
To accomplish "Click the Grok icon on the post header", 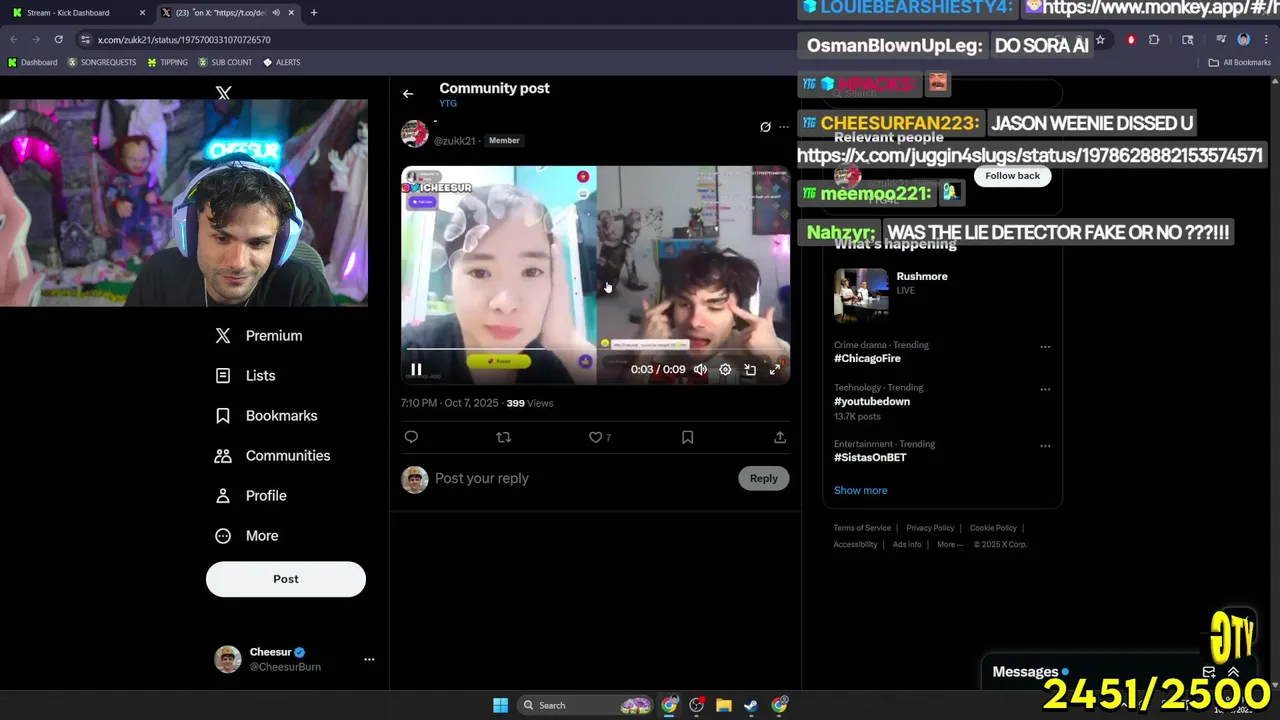I will click(765, 127).
